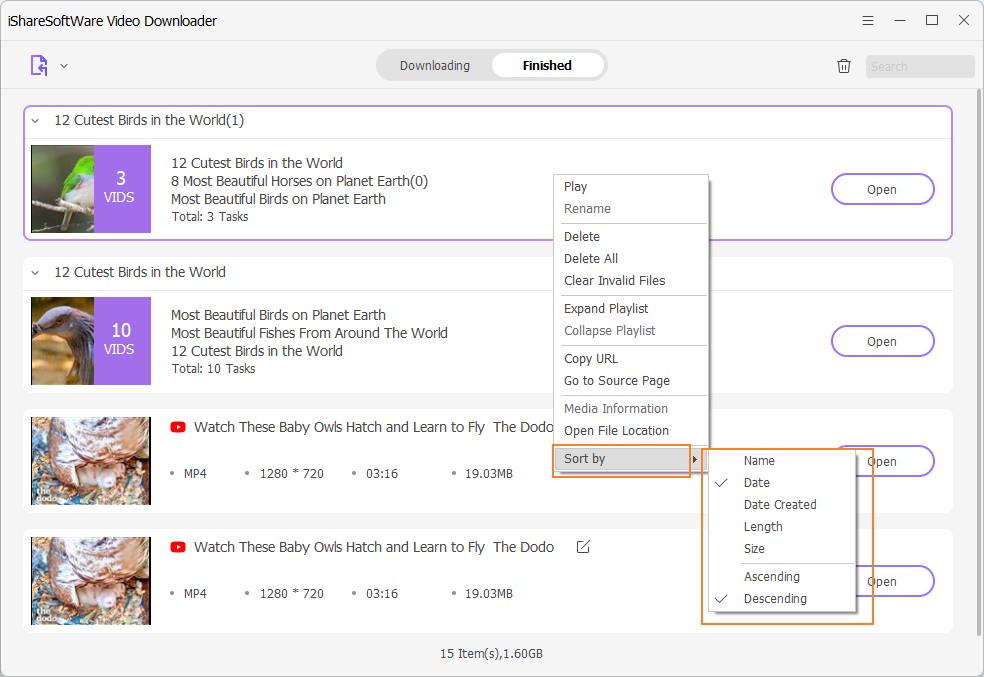Screen dimensions: 984x677
Task: Choose Open File Location menu entry
Action: click(x=631, y=431)
